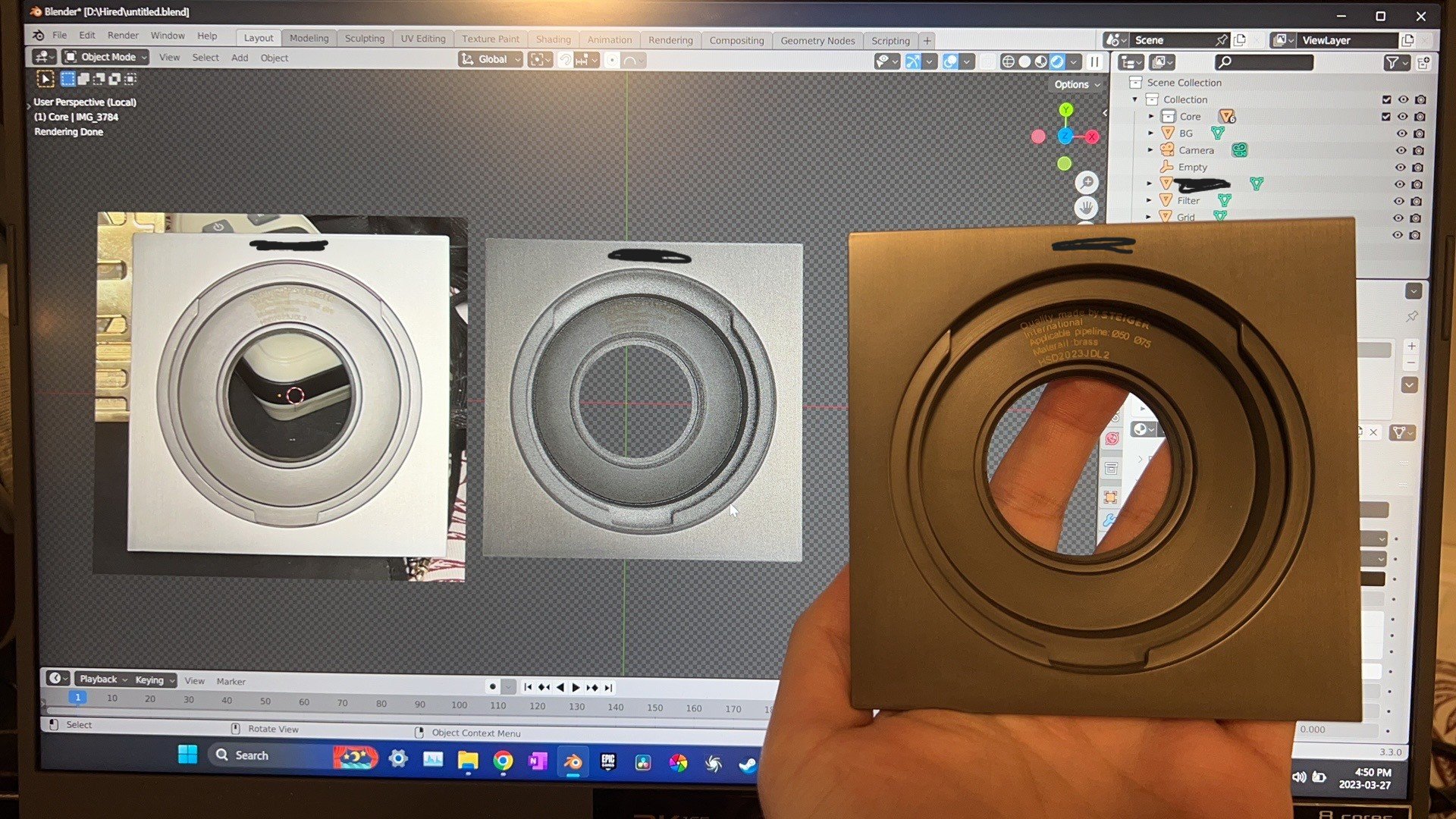1456x819 pixels.
Task: Disable rendering of the Core collection
Action: (1420, 117)
